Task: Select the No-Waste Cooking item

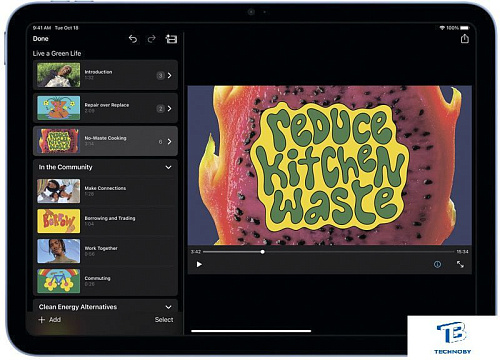Action: click(105, 141)
